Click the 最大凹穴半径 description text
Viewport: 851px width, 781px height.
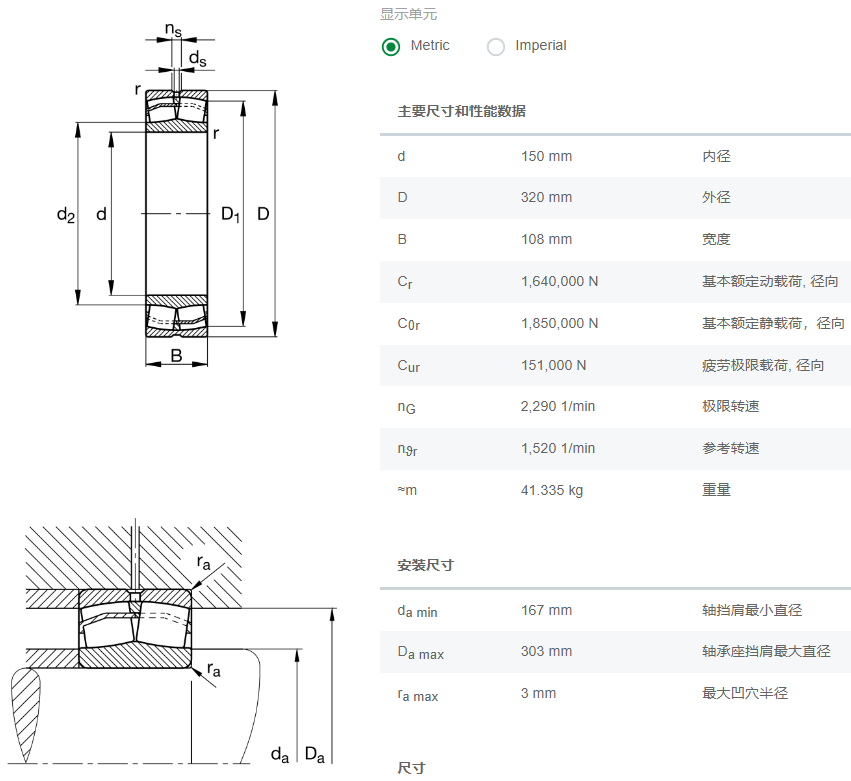745,694
